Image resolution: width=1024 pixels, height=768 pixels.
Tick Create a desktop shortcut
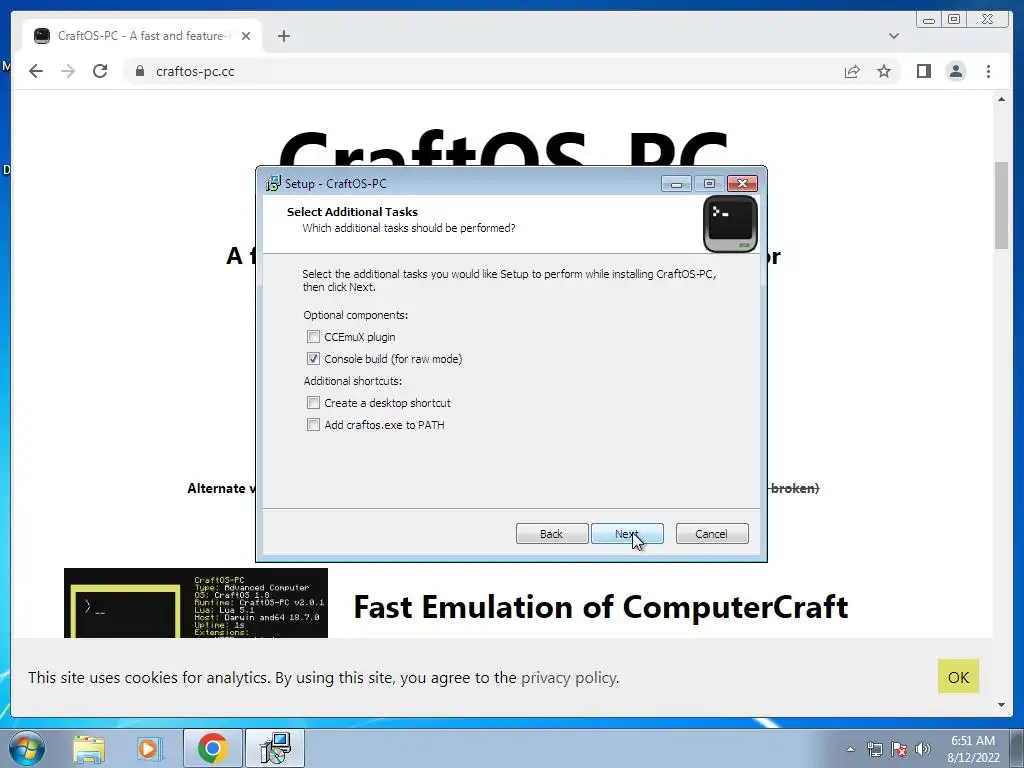click(313, 403)
